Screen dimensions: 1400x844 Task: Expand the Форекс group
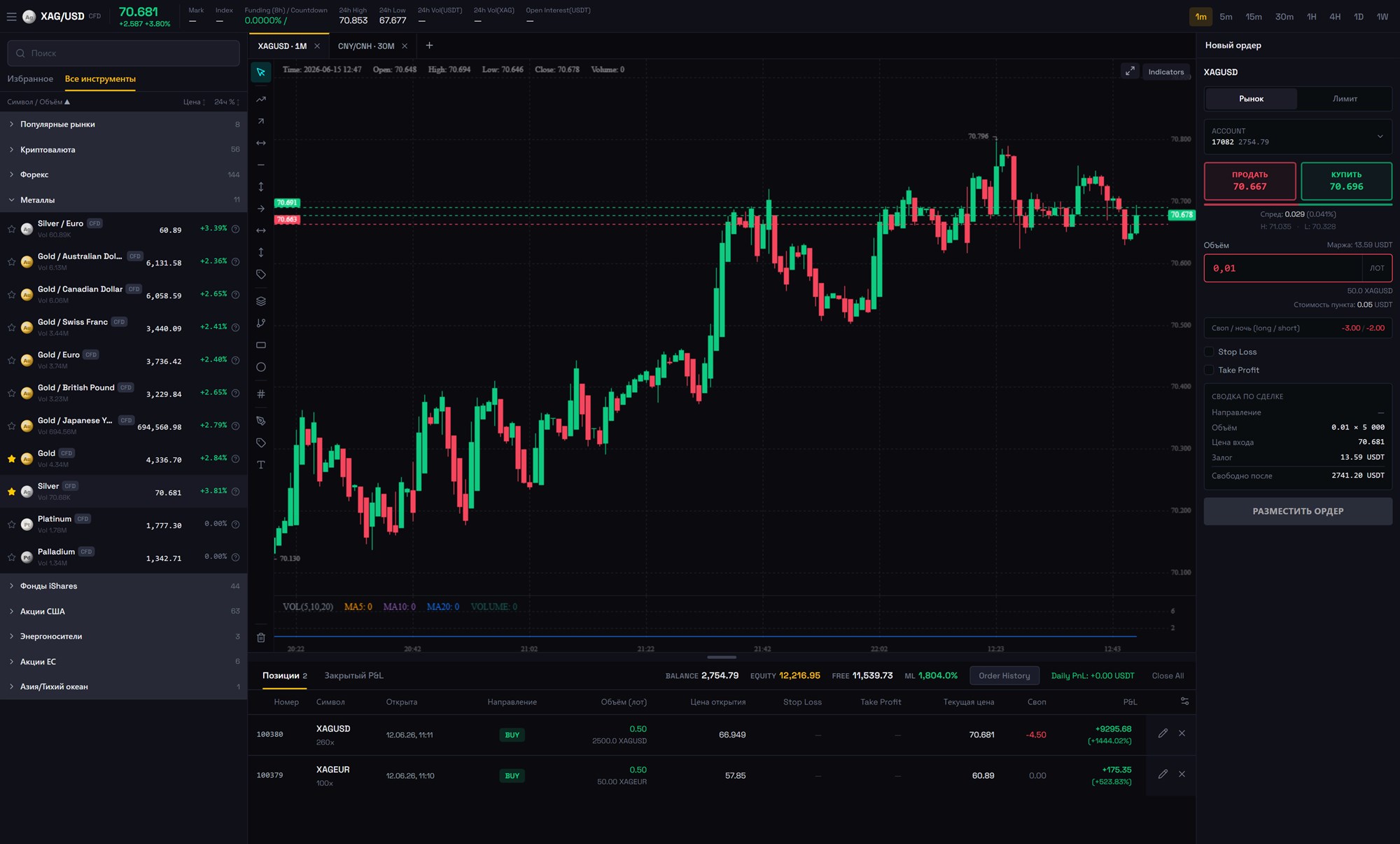(124, 174)
